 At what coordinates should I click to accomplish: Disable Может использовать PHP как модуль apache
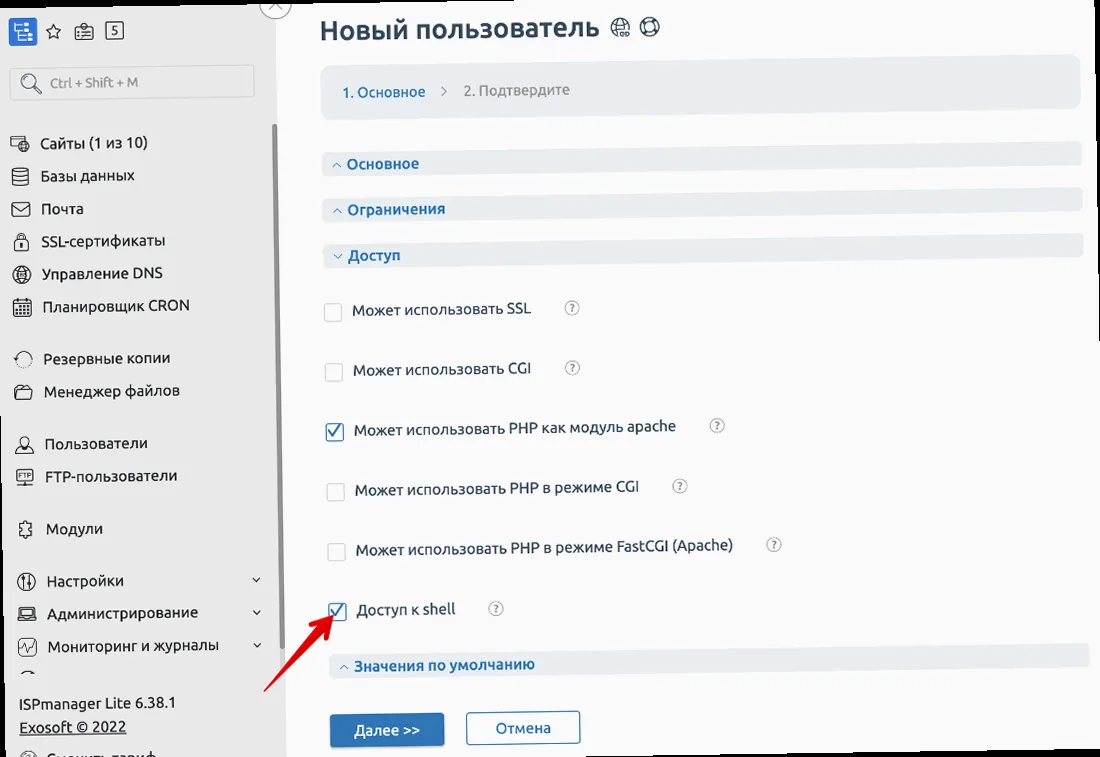(x=334, y=431)
